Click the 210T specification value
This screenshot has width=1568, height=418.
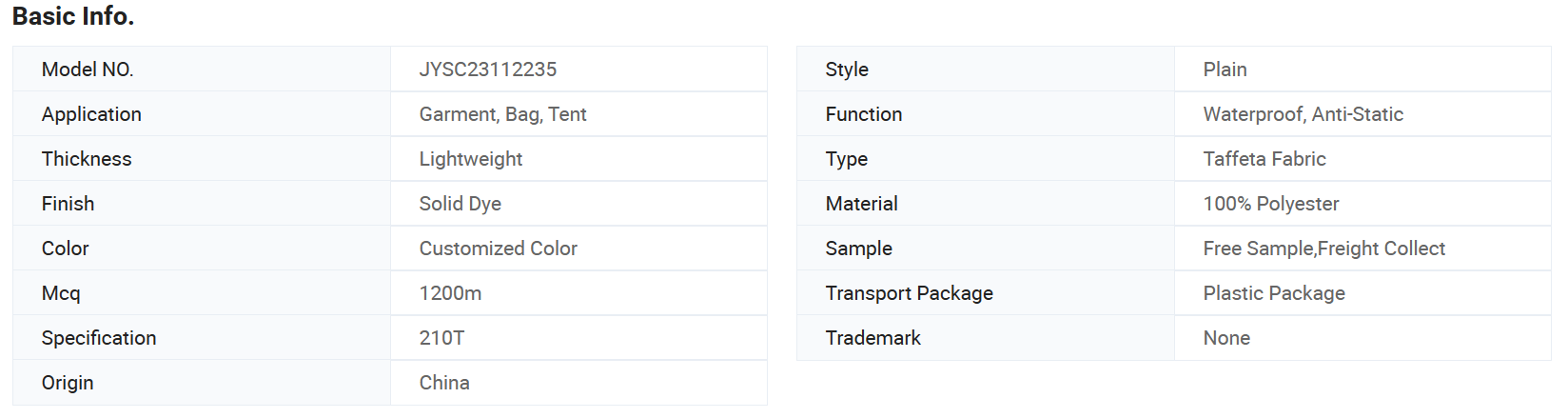click(x=442, y=338)
